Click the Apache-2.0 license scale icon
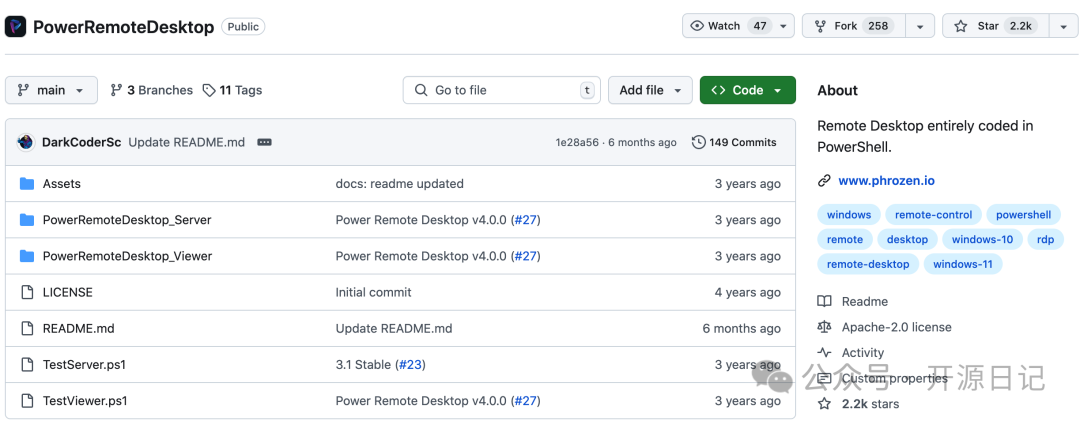1080x421 pixels. click(824, 327)
